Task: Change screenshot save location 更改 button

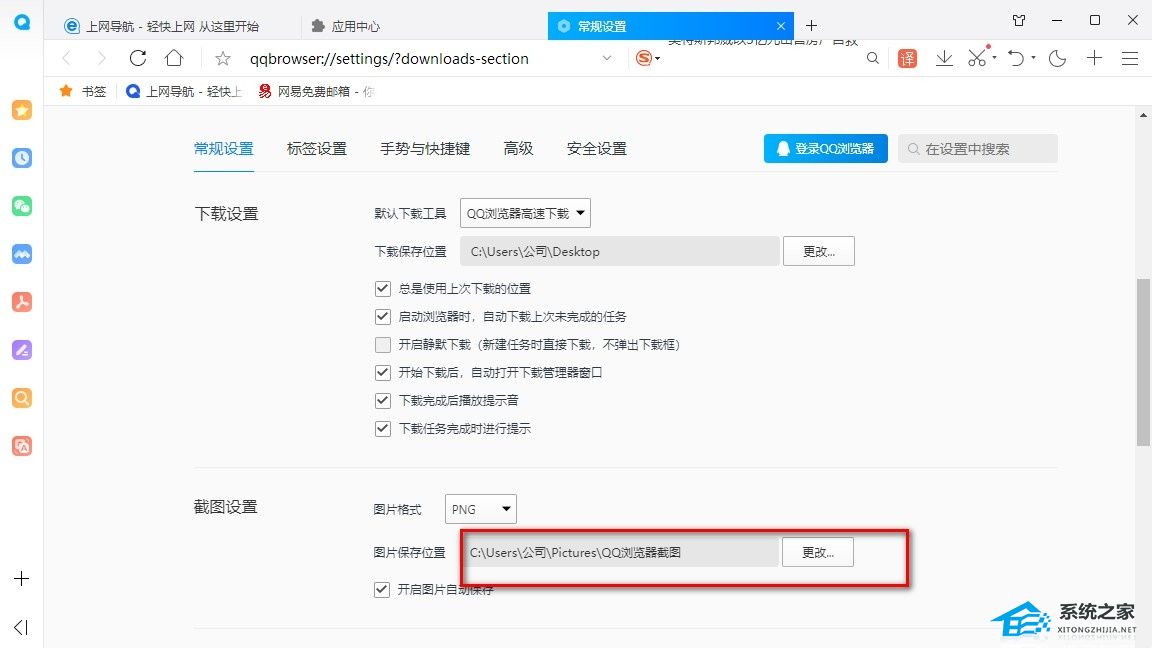Action: [x=818, y=552]
